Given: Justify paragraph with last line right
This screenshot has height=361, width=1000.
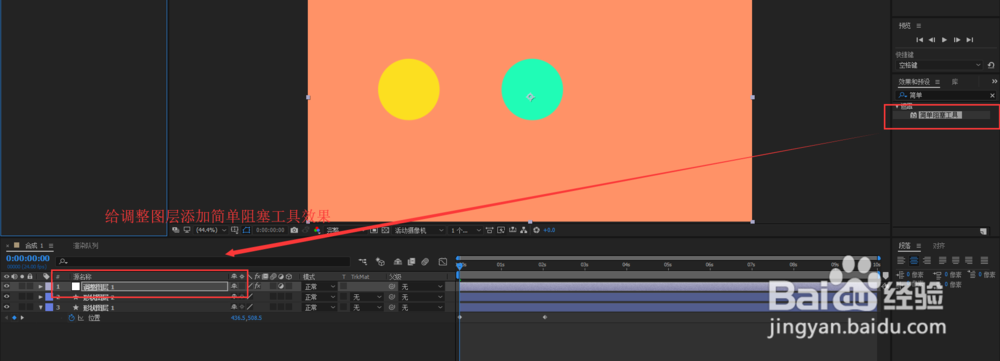Looking at the screenshot, I should [969, 260].
